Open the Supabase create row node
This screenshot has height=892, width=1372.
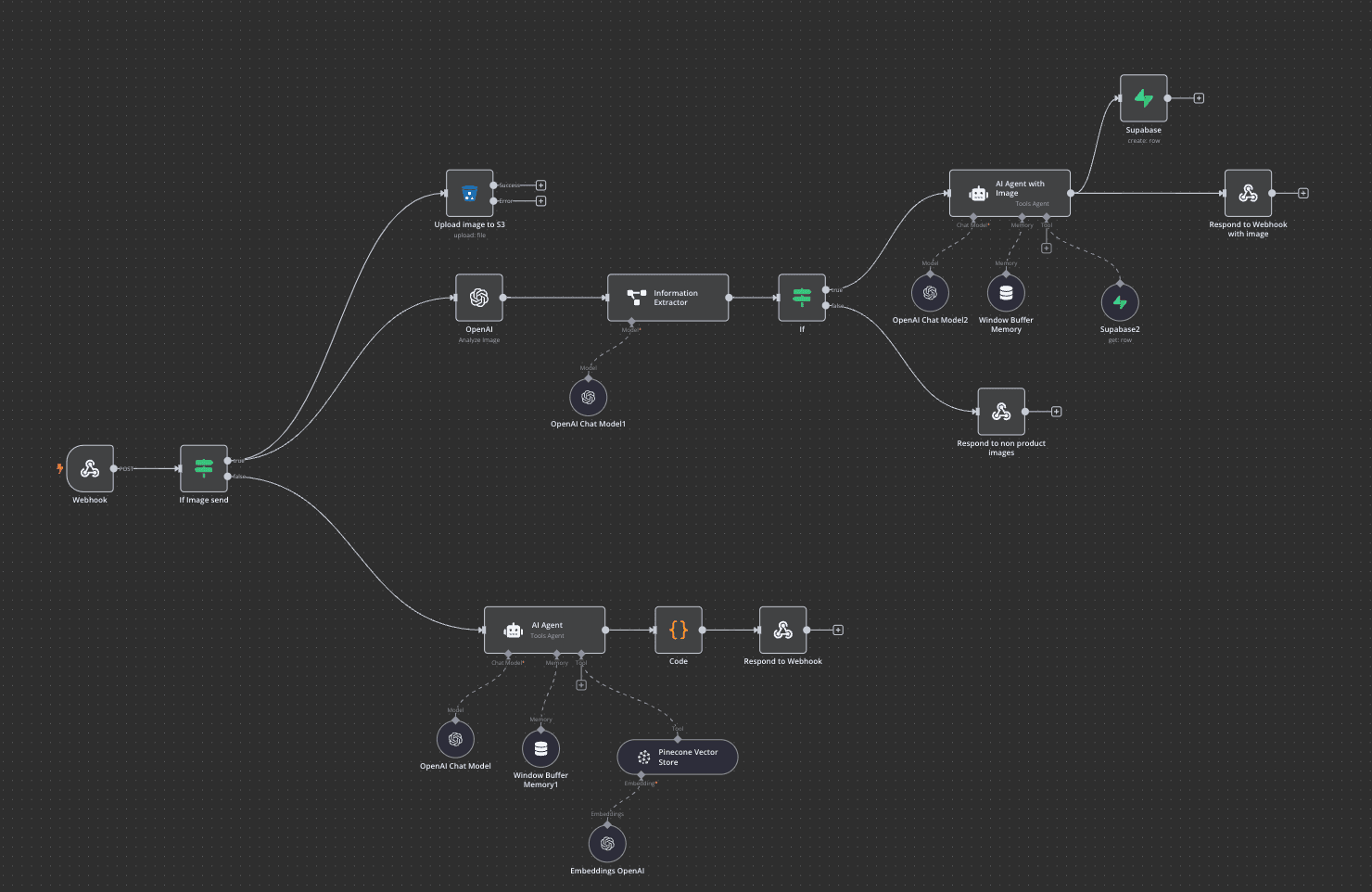tap(1144, 98)
